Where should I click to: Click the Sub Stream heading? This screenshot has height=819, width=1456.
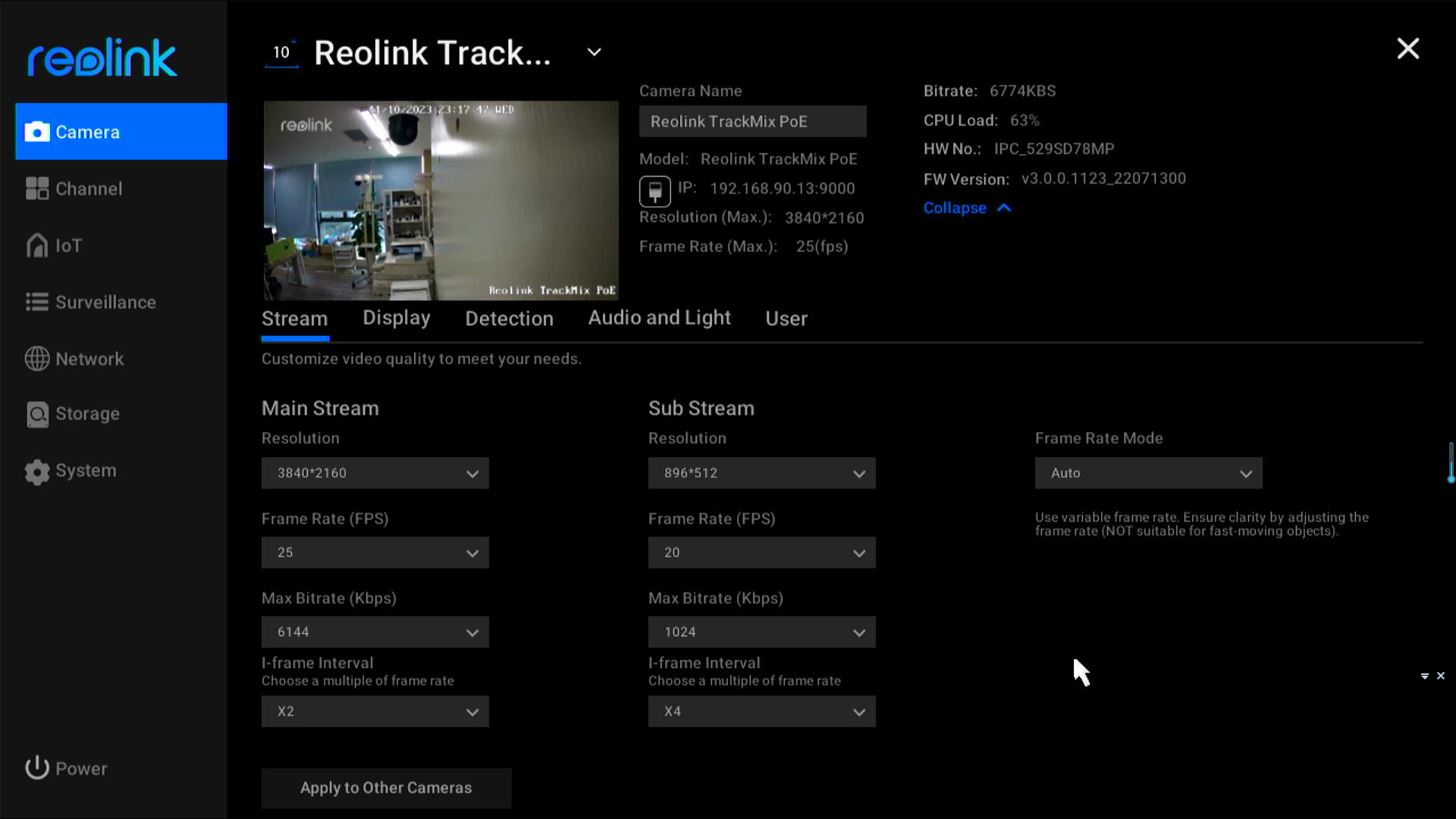(701, 408)
